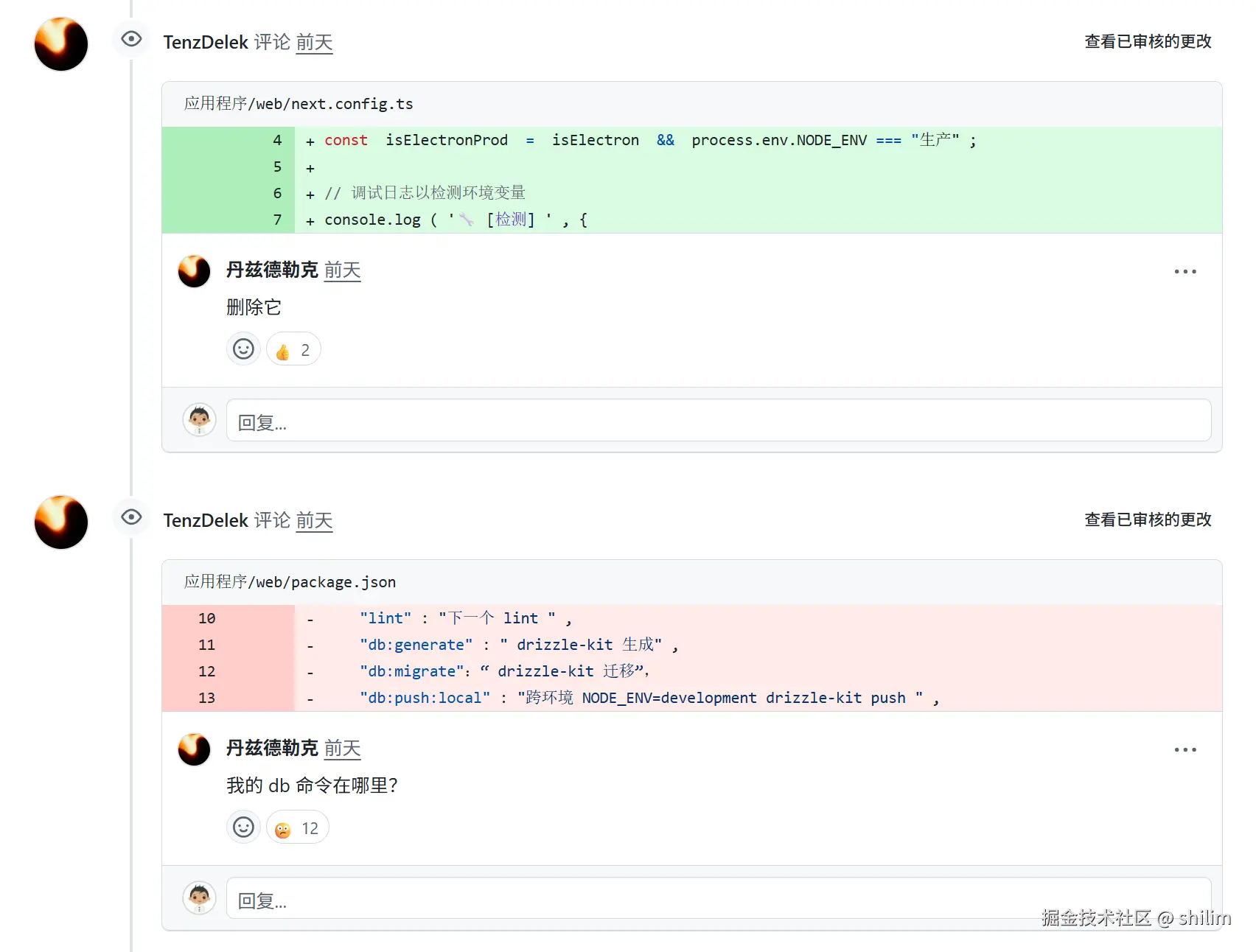Click TenzDelek's large avatar at top left
This screenshot has width=1256, height=952.
click(61, 44)
